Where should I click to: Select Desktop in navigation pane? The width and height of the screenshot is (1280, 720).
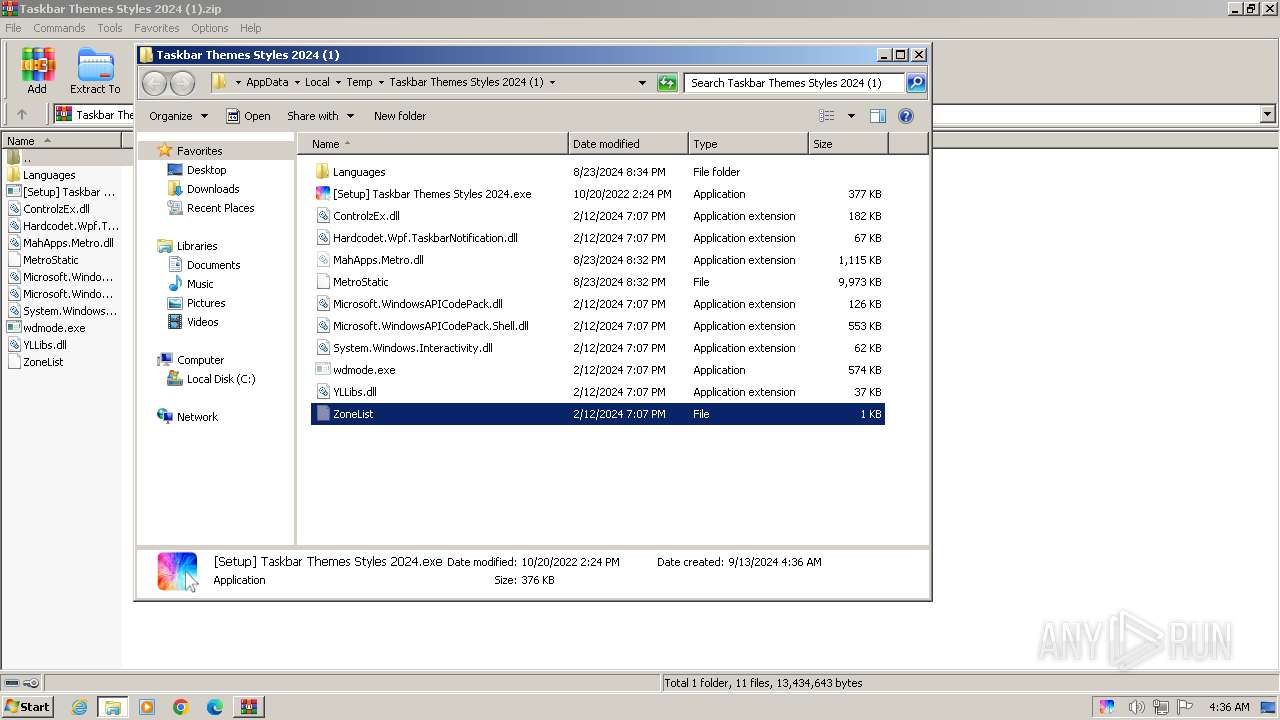point(206,170)
